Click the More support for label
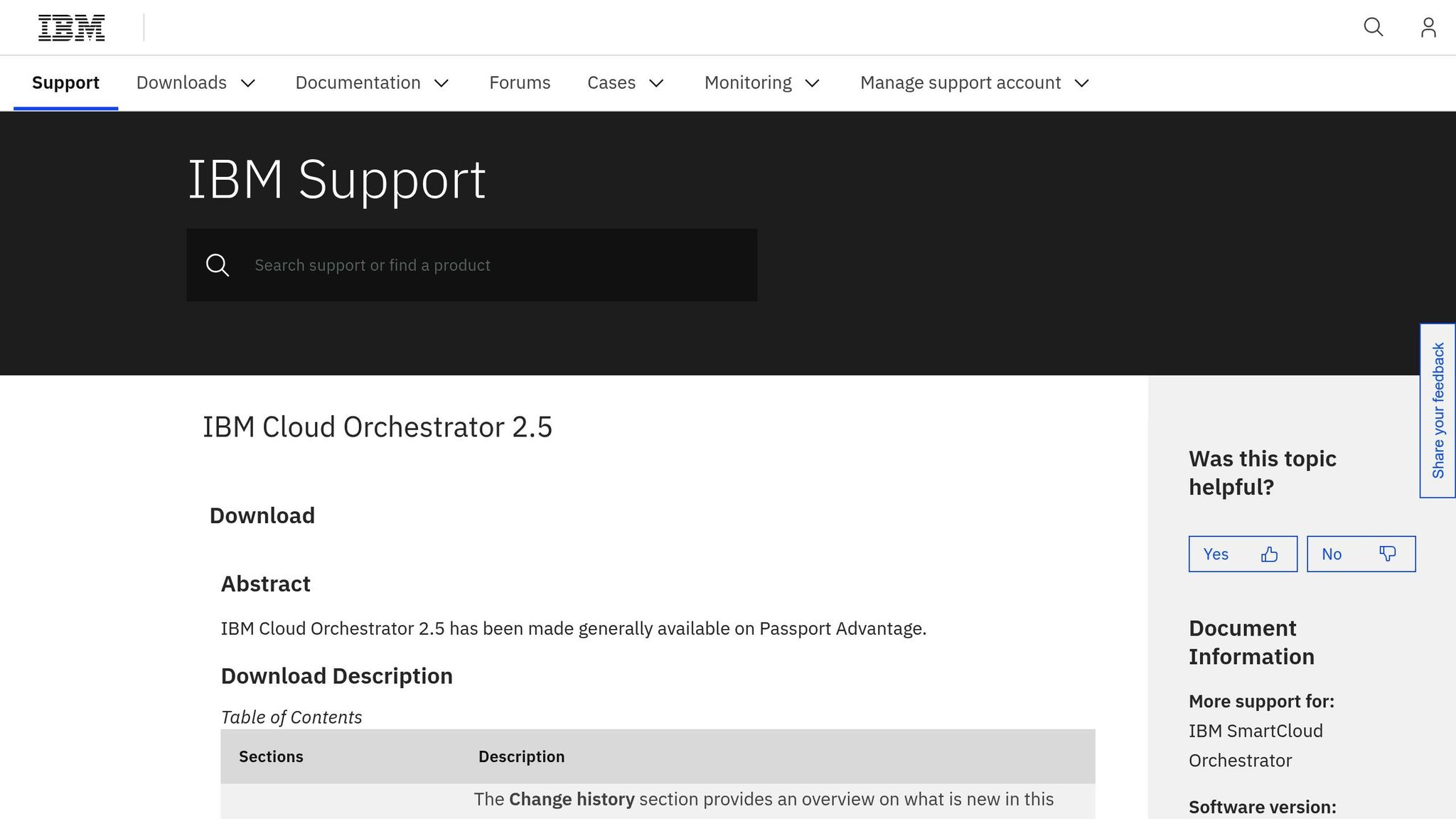Viewport: 1456px width, 819px height. [1261, 702]
